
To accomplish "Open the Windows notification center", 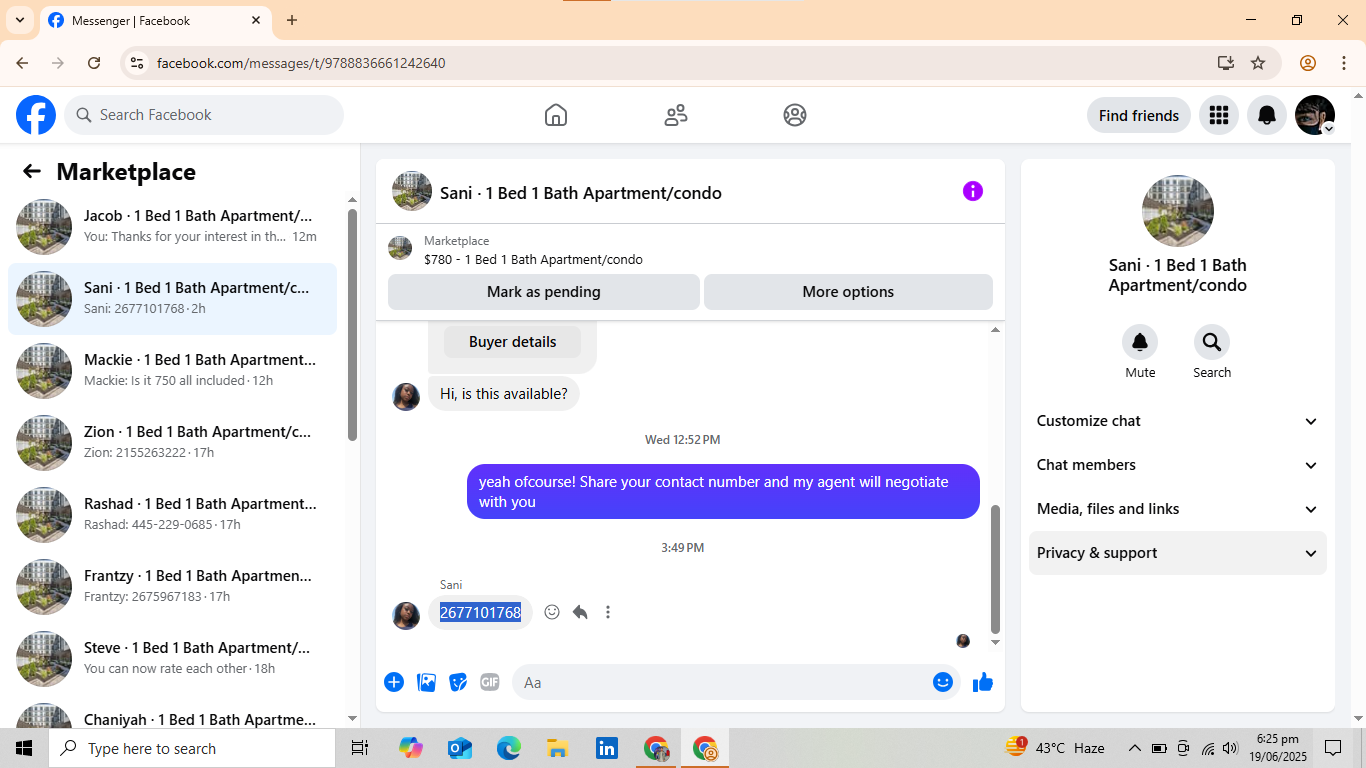I will [x=1333, y=748].
